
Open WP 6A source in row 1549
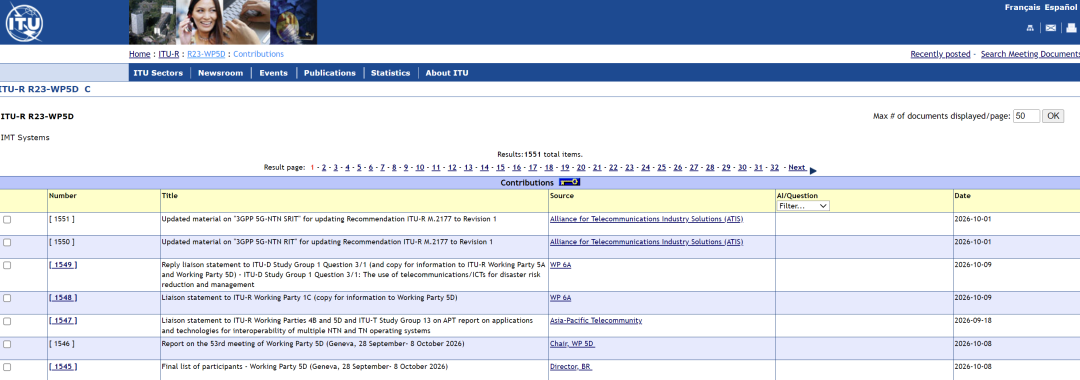561,264
